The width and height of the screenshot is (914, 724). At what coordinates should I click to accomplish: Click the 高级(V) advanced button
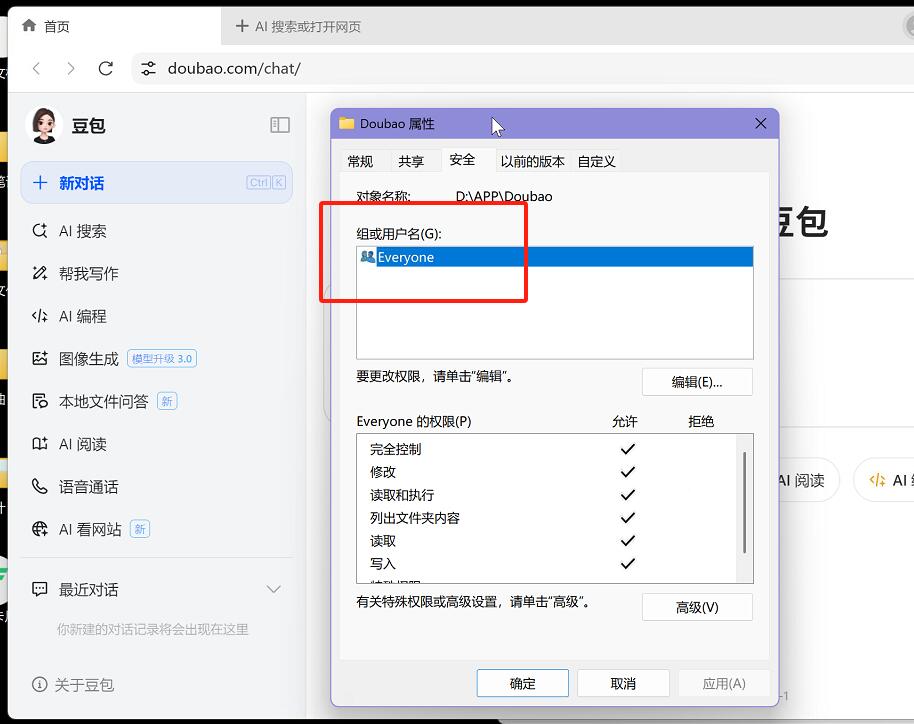(x=697, y=607)
